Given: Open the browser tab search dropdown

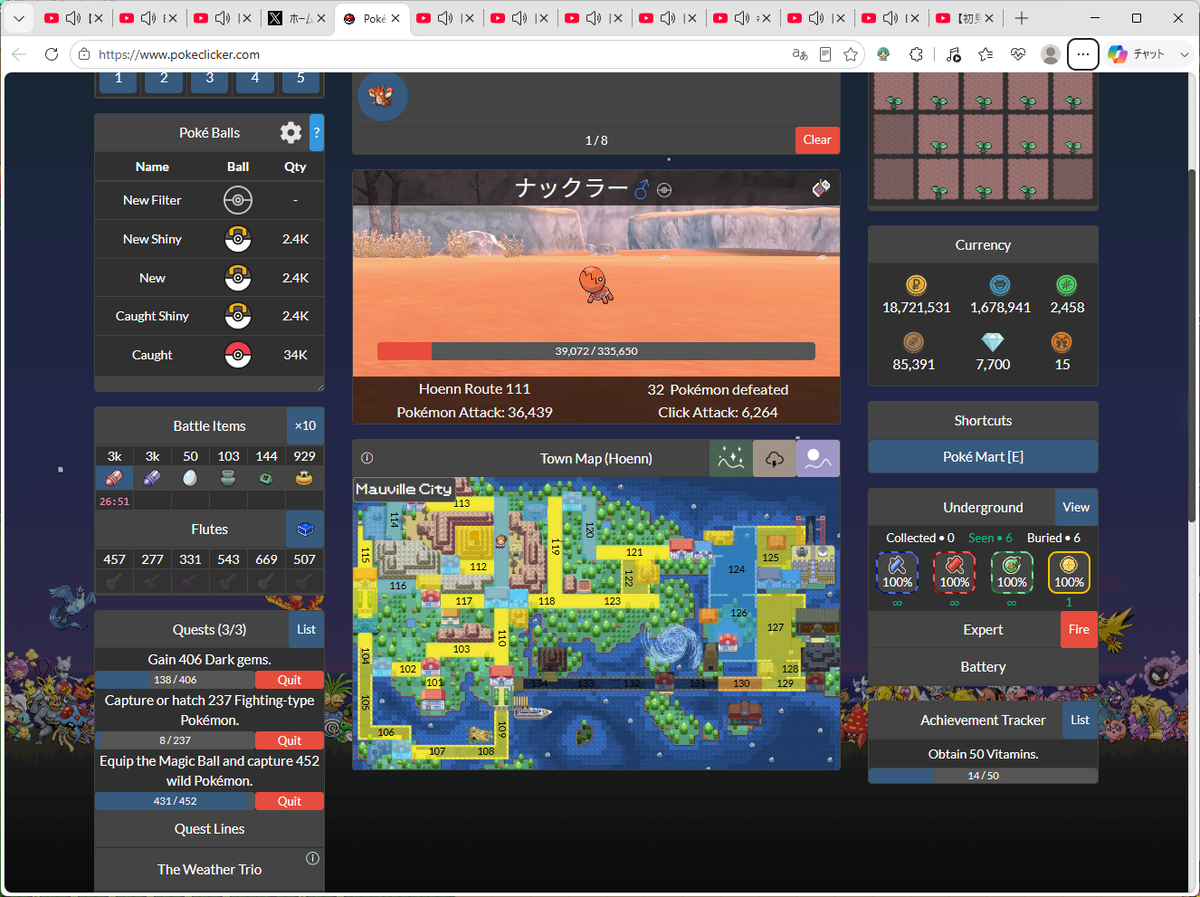Looking at the screenshot, I should tap(18, 18).
